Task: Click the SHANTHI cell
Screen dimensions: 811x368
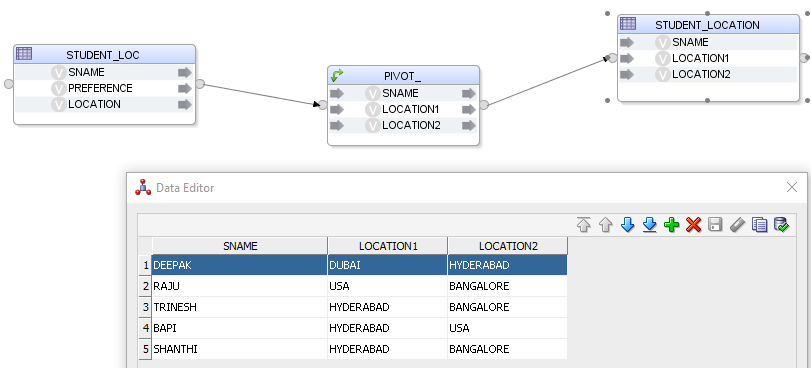Action: (x=239, y=349)
